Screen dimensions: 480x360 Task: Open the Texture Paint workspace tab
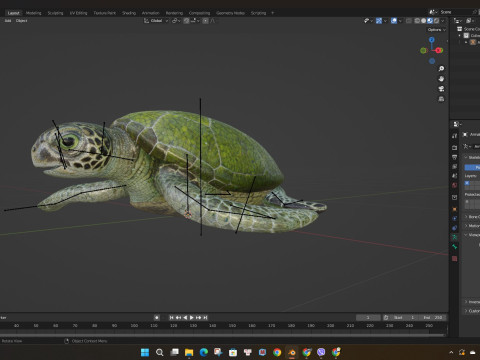[105, 13]
